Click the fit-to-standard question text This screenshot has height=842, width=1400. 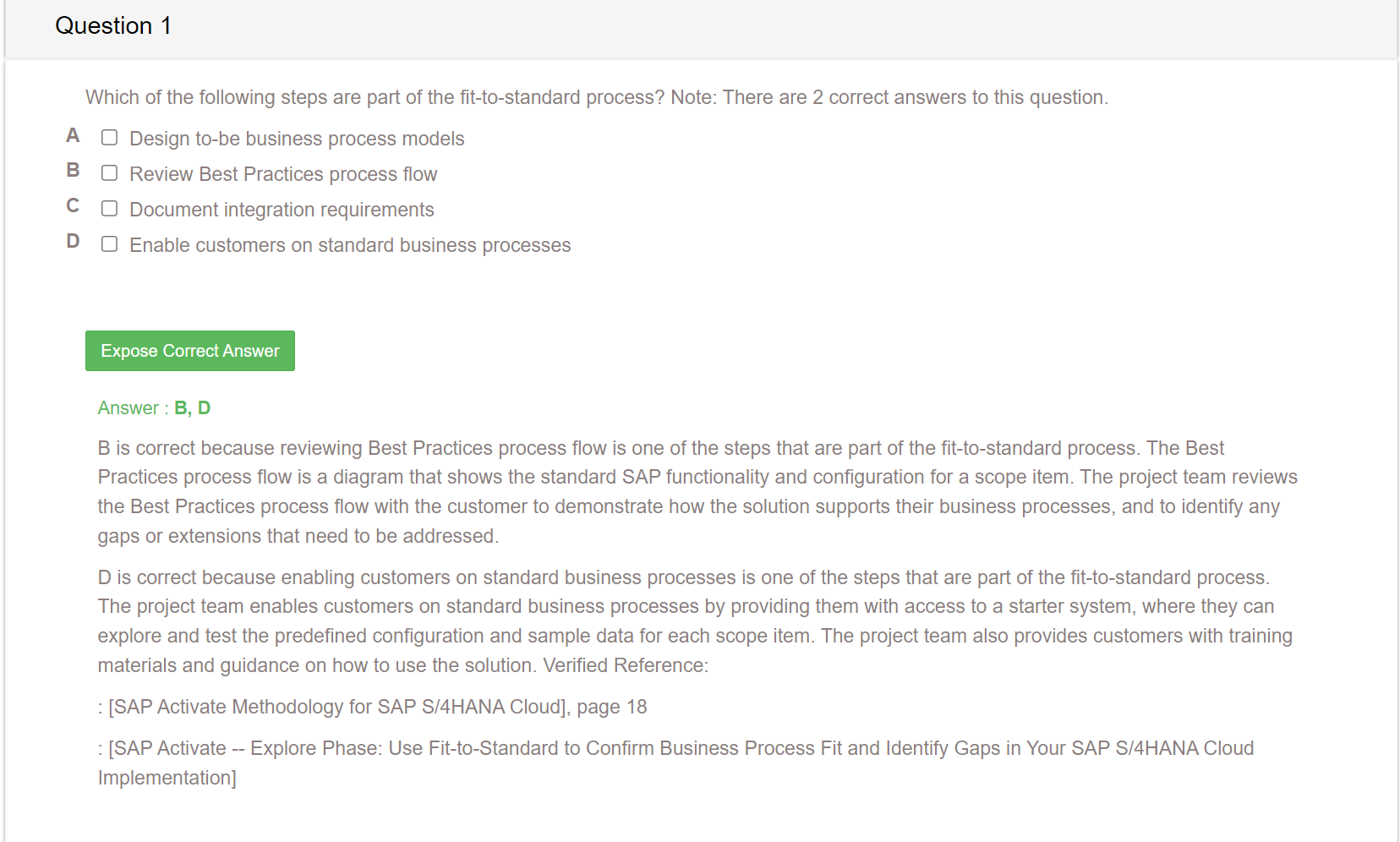597,97
